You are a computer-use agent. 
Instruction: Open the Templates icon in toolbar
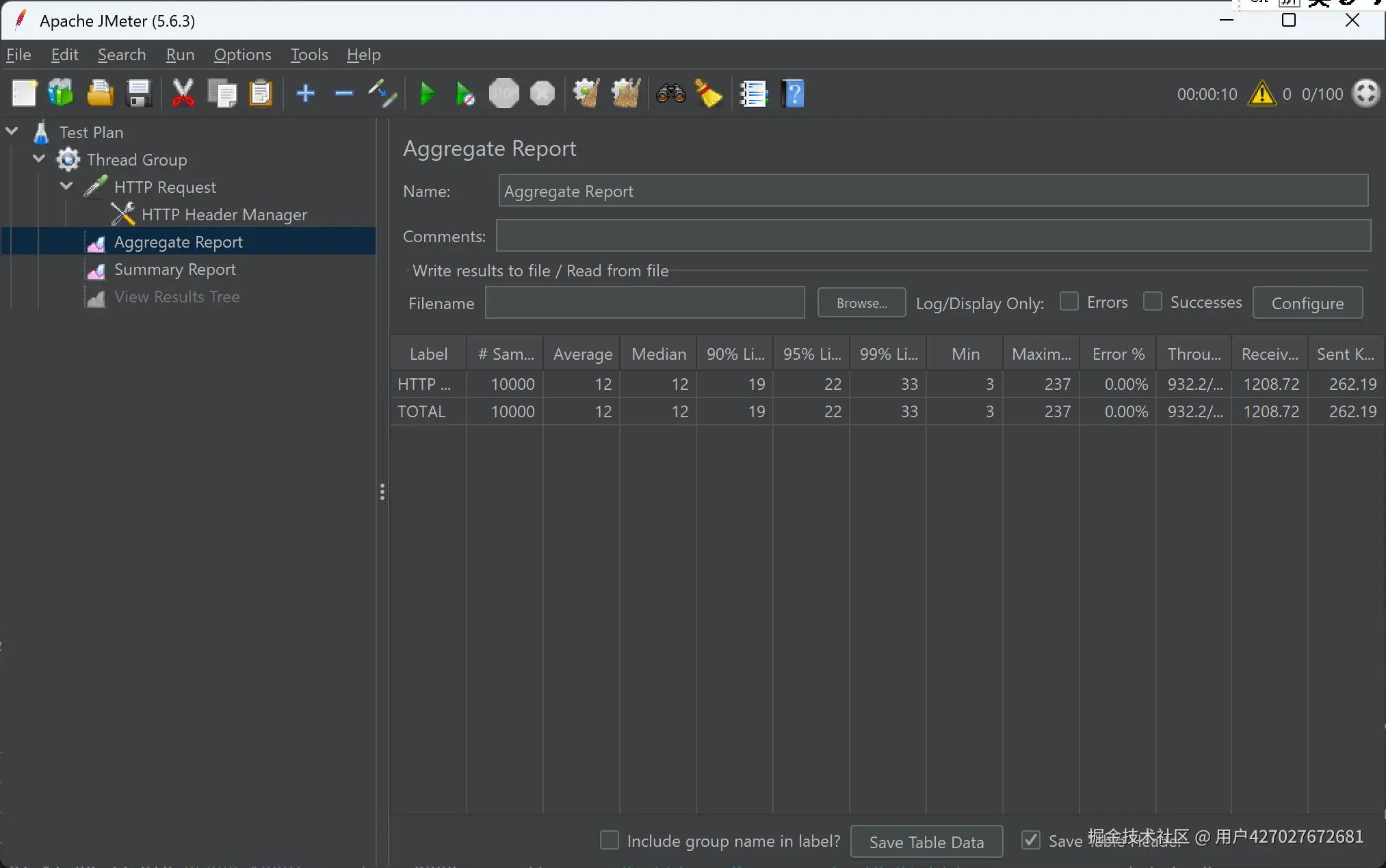[x=61, y=94]
